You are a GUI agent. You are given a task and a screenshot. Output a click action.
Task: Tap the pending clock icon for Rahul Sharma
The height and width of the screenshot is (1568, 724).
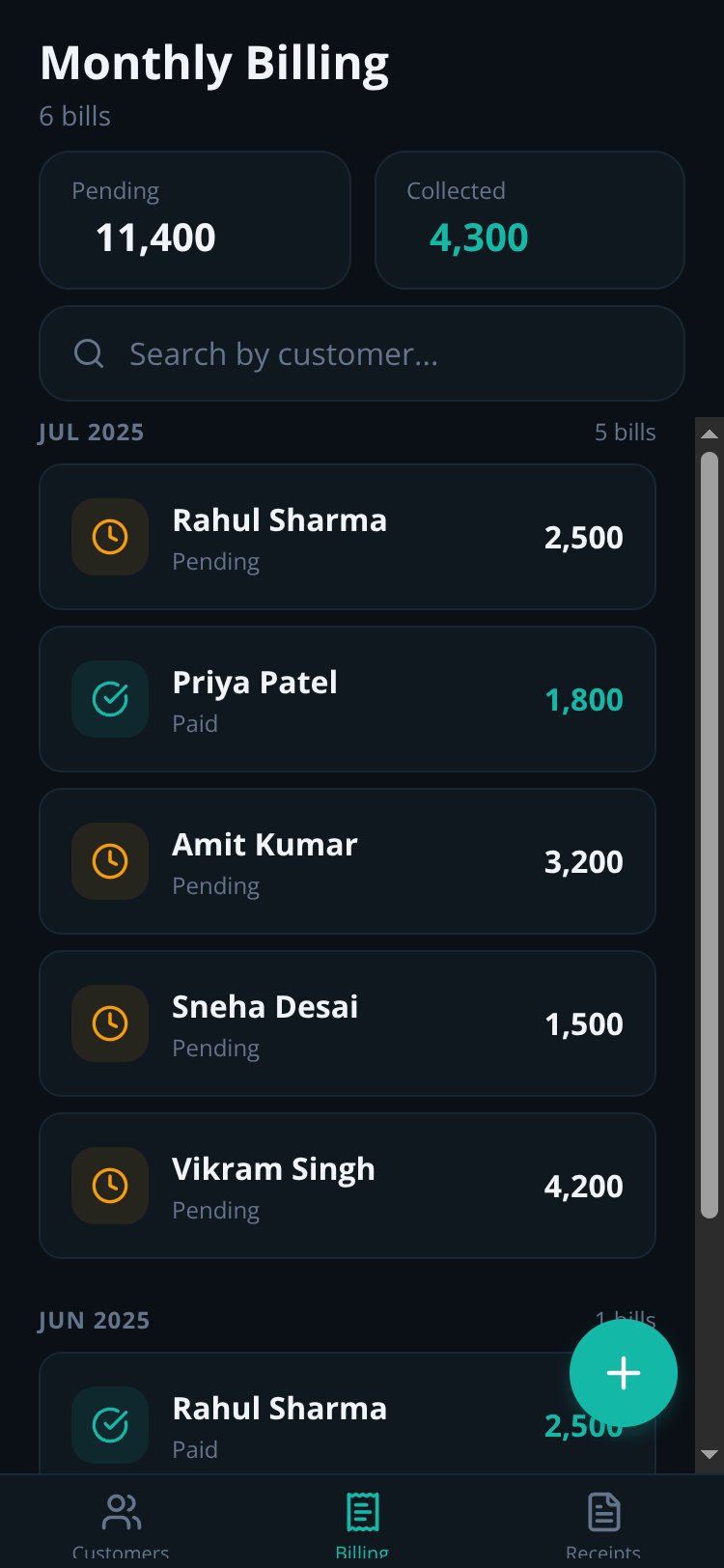110,537
